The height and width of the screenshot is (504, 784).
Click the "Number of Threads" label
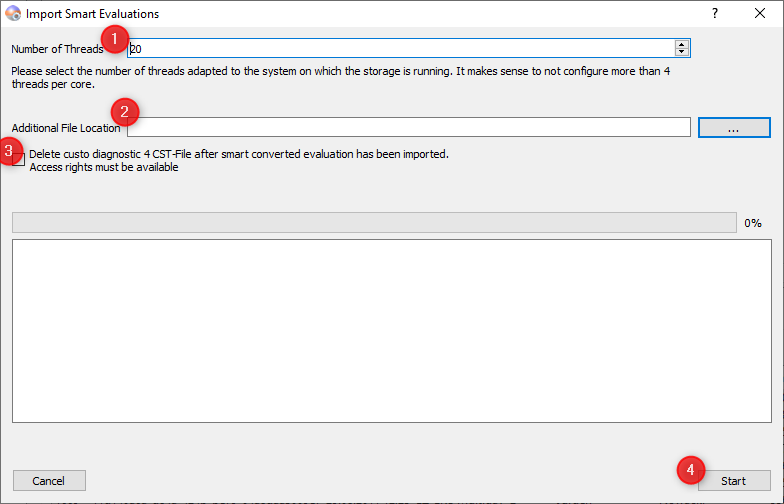tap(57, 49)
